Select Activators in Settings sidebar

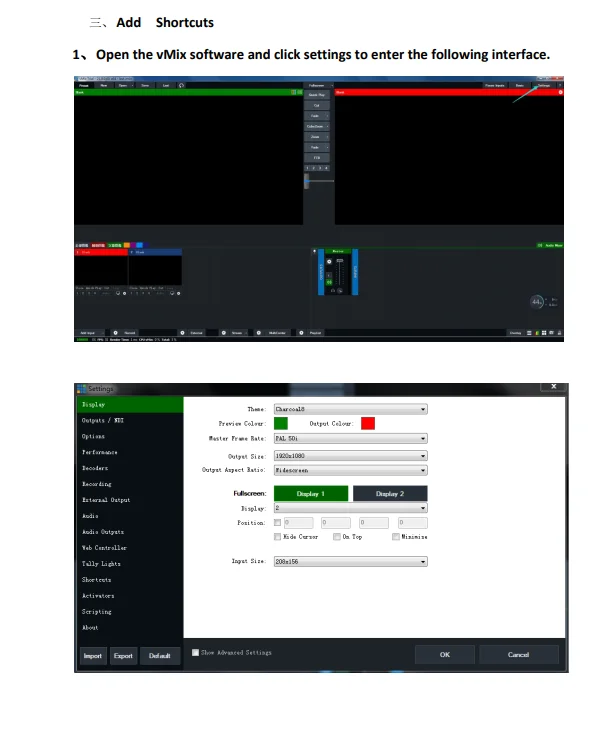(x=130, y=596)
